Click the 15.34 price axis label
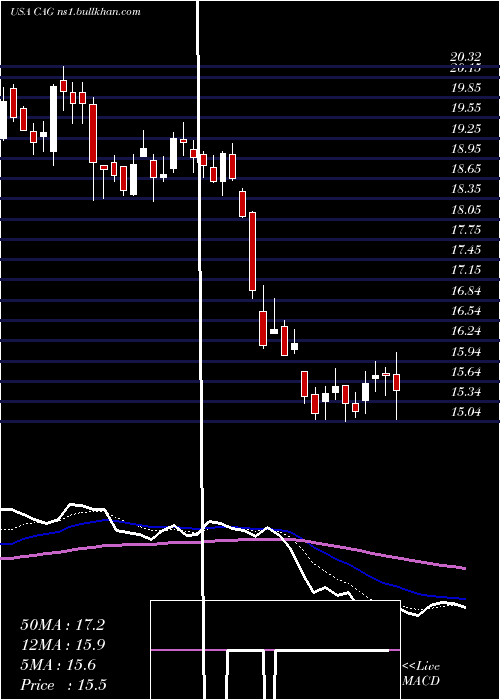This screenshot has width=500, height=700. coord(466,392)
